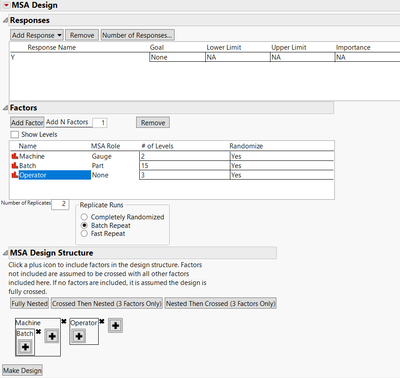Click the red bar icon beside Machine factor
This screenshot has height=378, width=400.
click(x=15, y=156)
